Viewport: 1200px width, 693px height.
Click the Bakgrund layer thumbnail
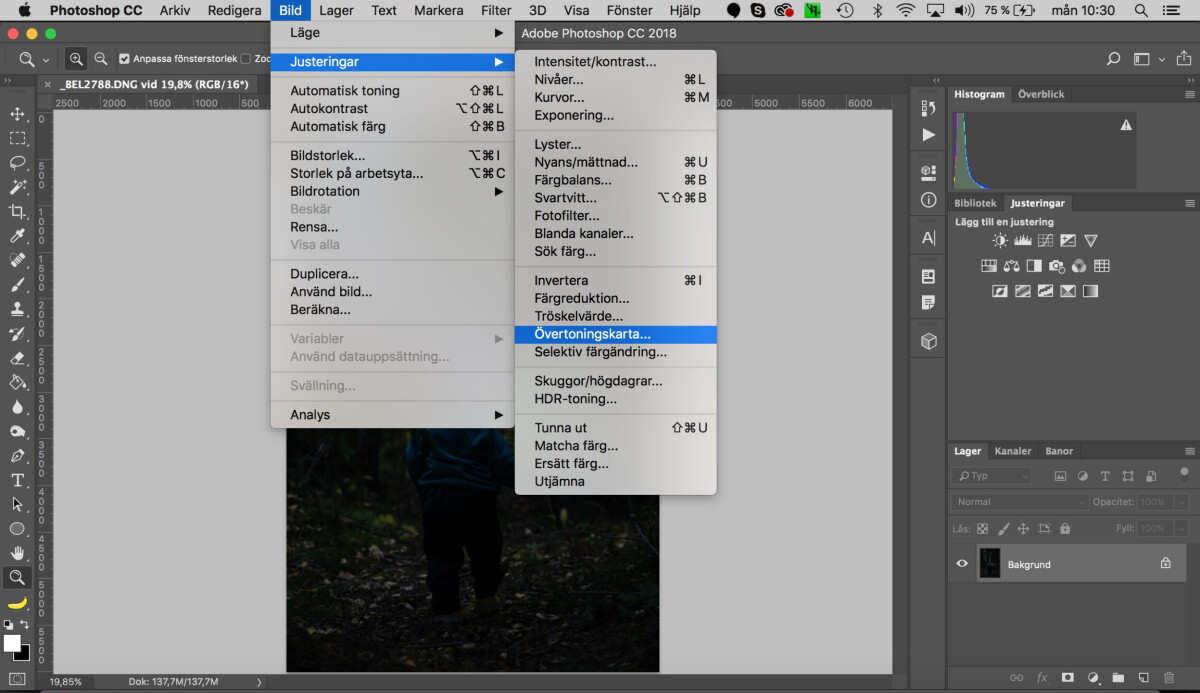pos(990,564)
